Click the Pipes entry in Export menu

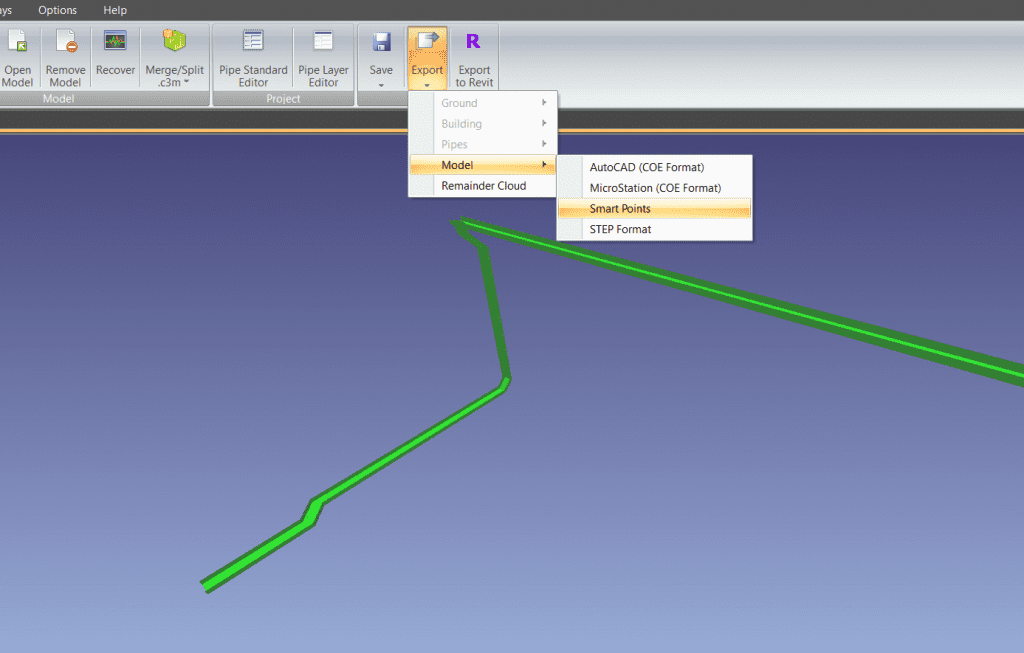tap(483, 144)
